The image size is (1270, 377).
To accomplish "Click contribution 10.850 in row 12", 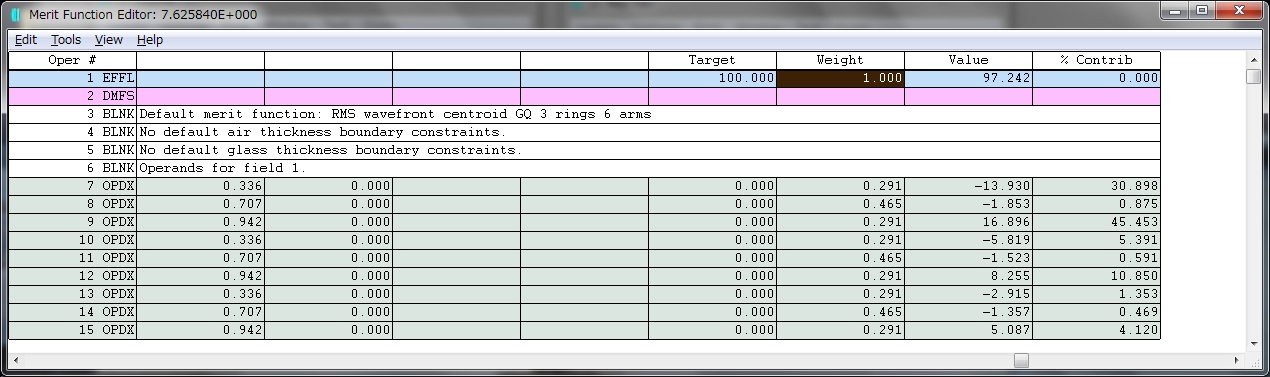I will click(x=1096, y=276).
